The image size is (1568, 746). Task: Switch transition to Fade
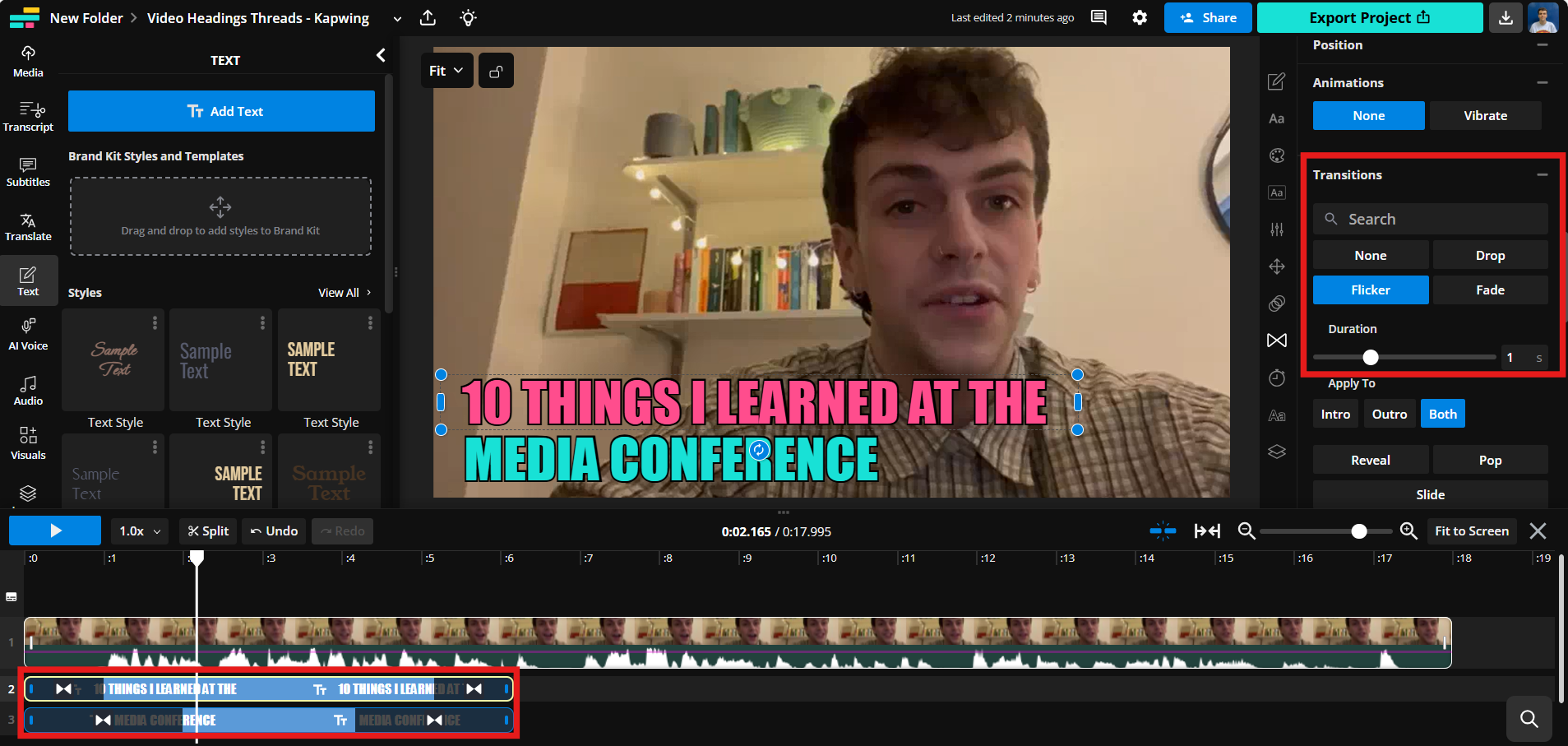(x=1488, y=290)
